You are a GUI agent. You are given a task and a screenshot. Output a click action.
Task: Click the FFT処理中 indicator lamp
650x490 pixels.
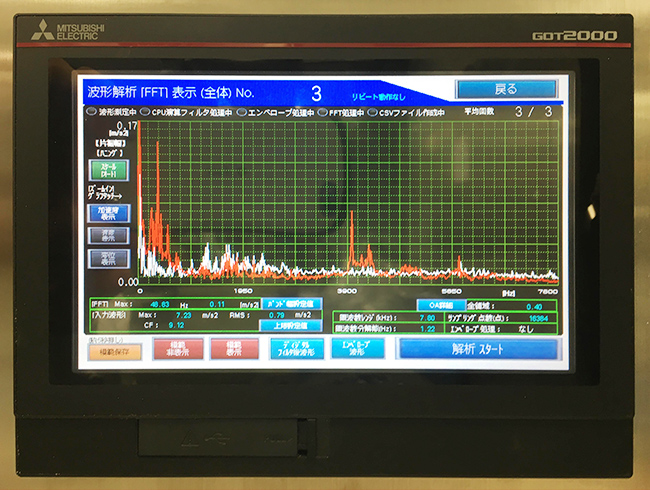point(323,113)
